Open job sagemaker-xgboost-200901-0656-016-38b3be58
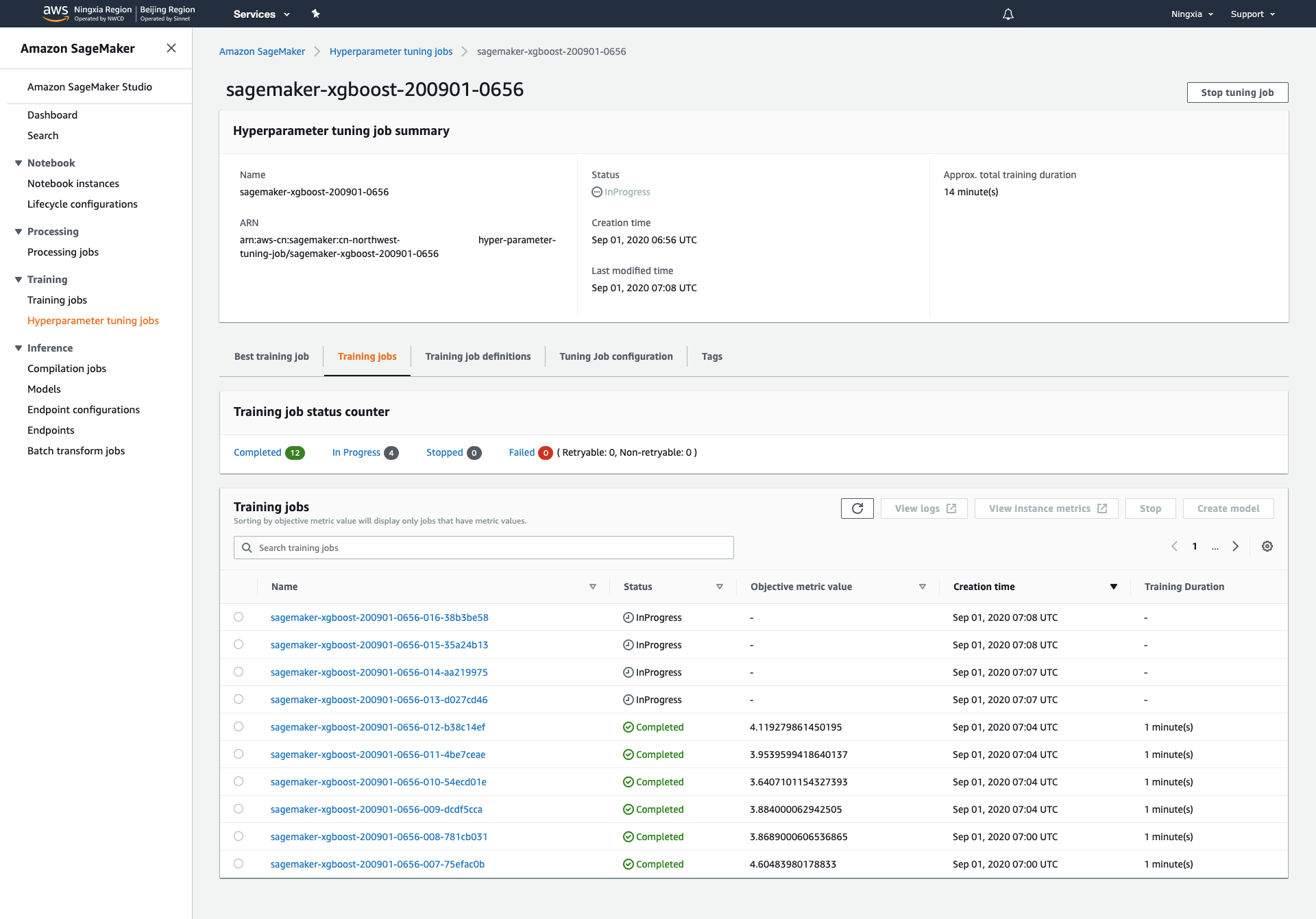This screenshot has width=1316, height=919. [x=379, y=617]
